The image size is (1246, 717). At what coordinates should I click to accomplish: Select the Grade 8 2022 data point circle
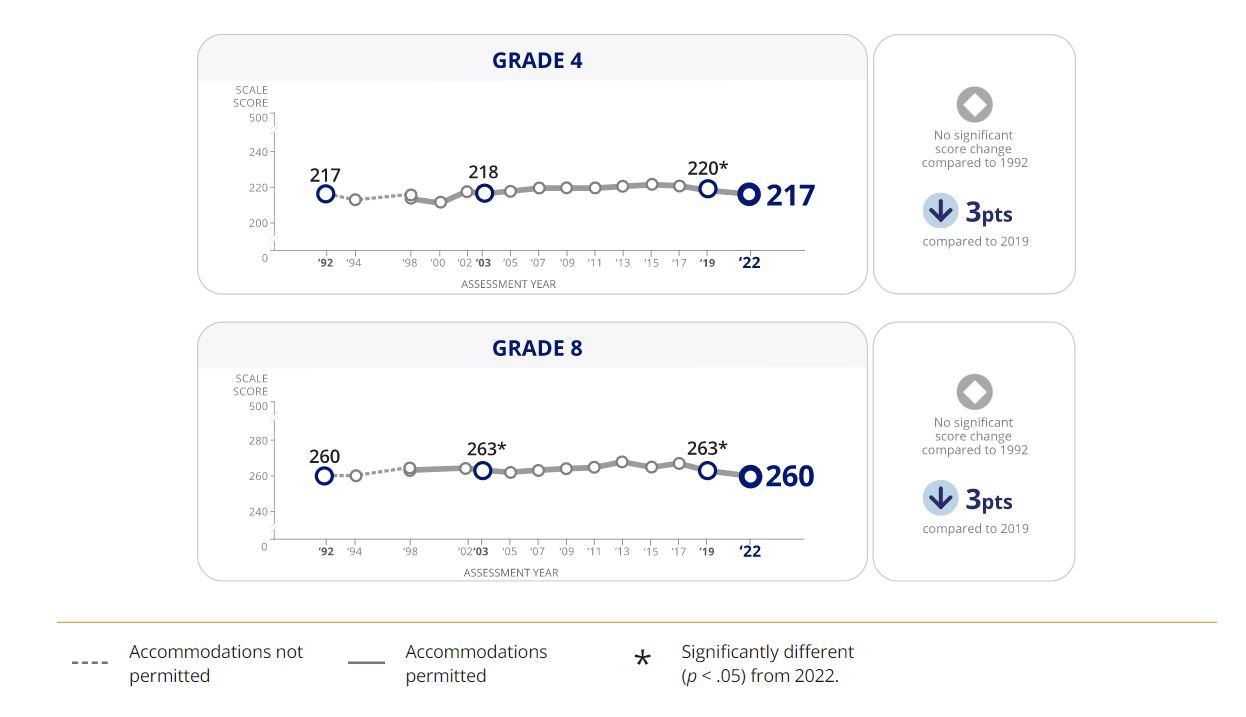(x=749, y=477)
